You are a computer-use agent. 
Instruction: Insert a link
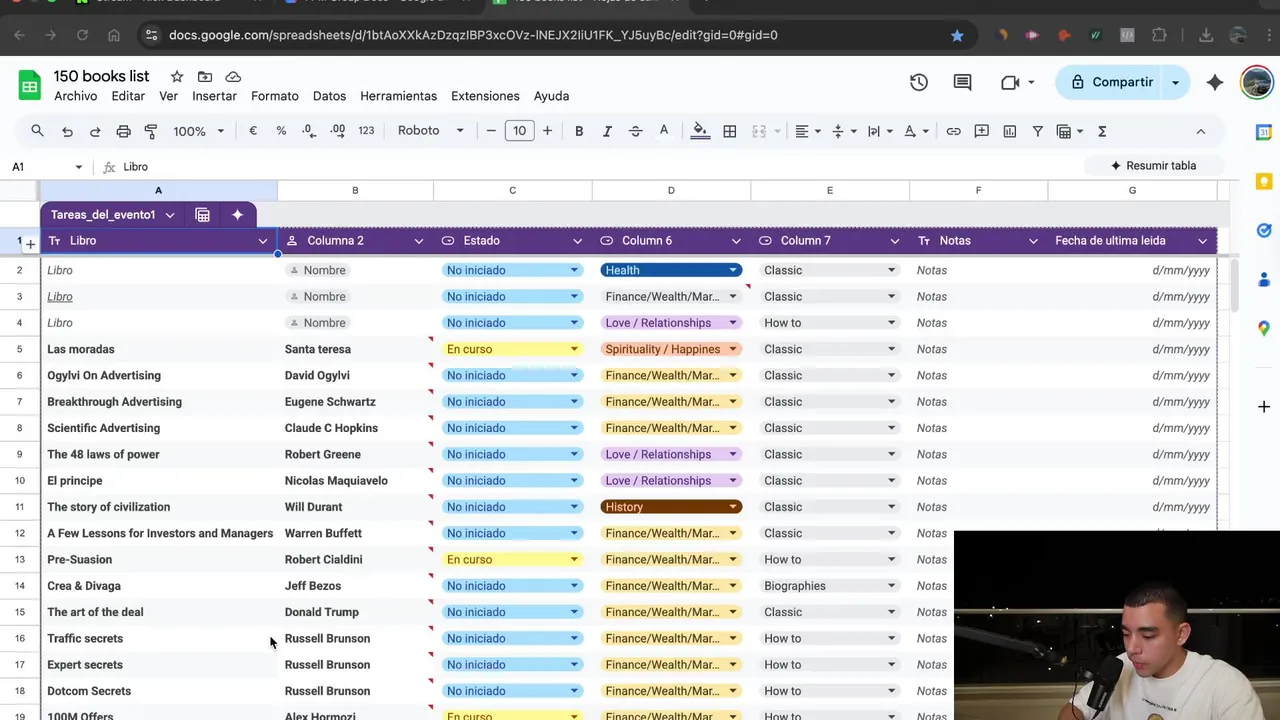click(x=954, y=131)
